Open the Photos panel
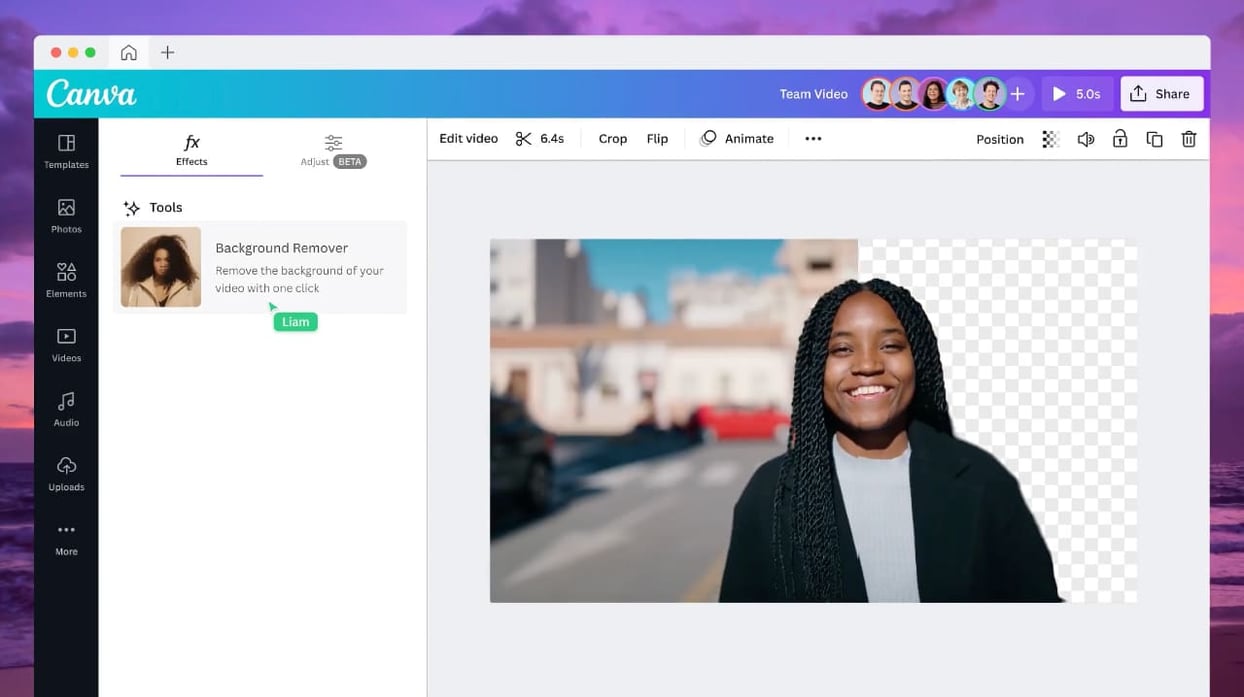The height and width of the screenshot is (697, 1244). pos(66,215)
